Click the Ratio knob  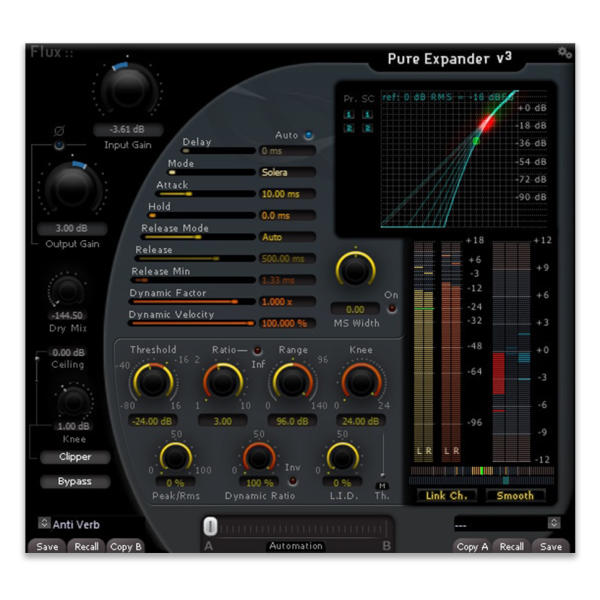223,382
